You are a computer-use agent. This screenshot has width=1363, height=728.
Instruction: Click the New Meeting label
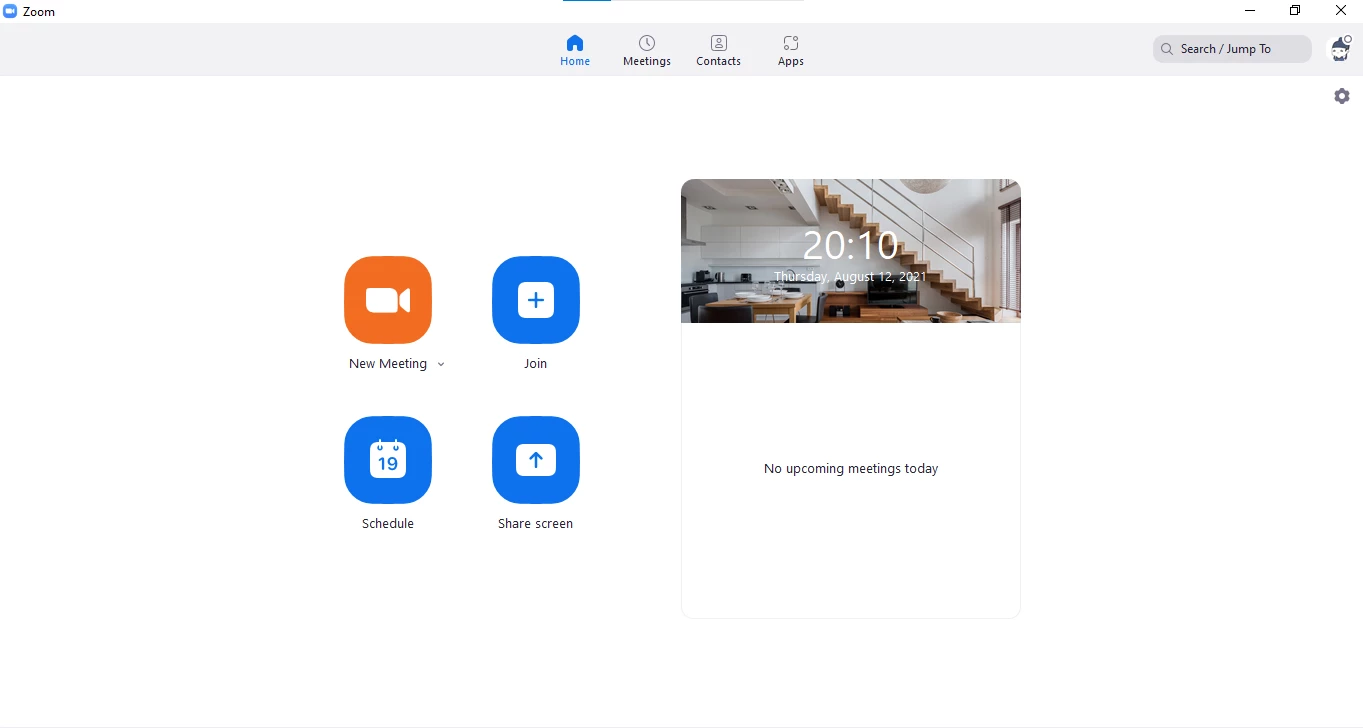click(x=388, y=364)
